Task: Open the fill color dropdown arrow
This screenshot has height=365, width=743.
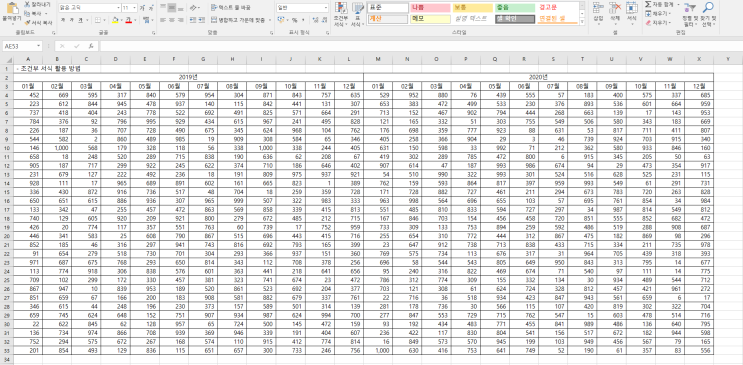Action: click(x=121, y=20)
